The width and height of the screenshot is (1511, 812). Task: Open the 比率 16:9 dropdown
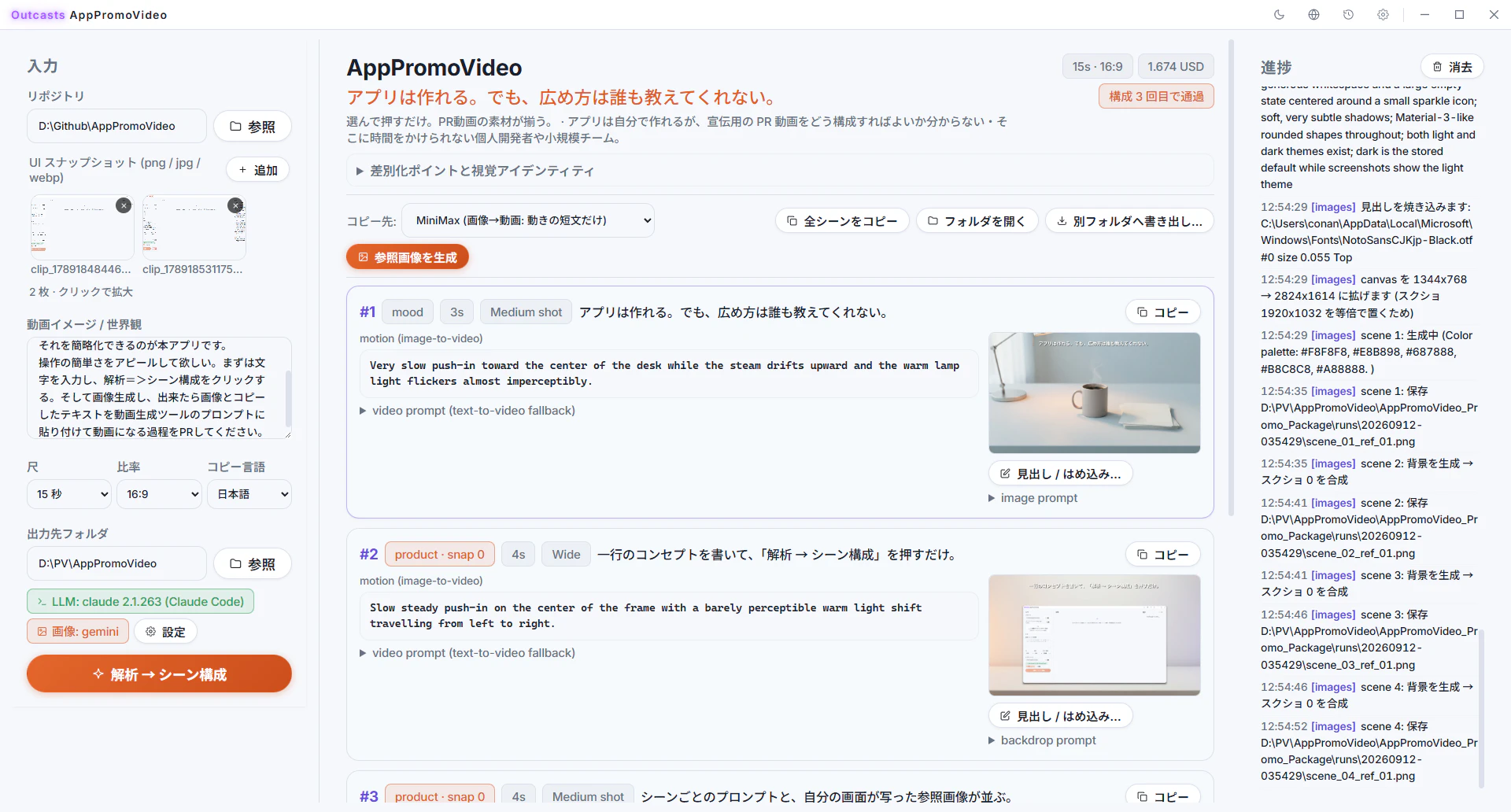coord(160,494)
